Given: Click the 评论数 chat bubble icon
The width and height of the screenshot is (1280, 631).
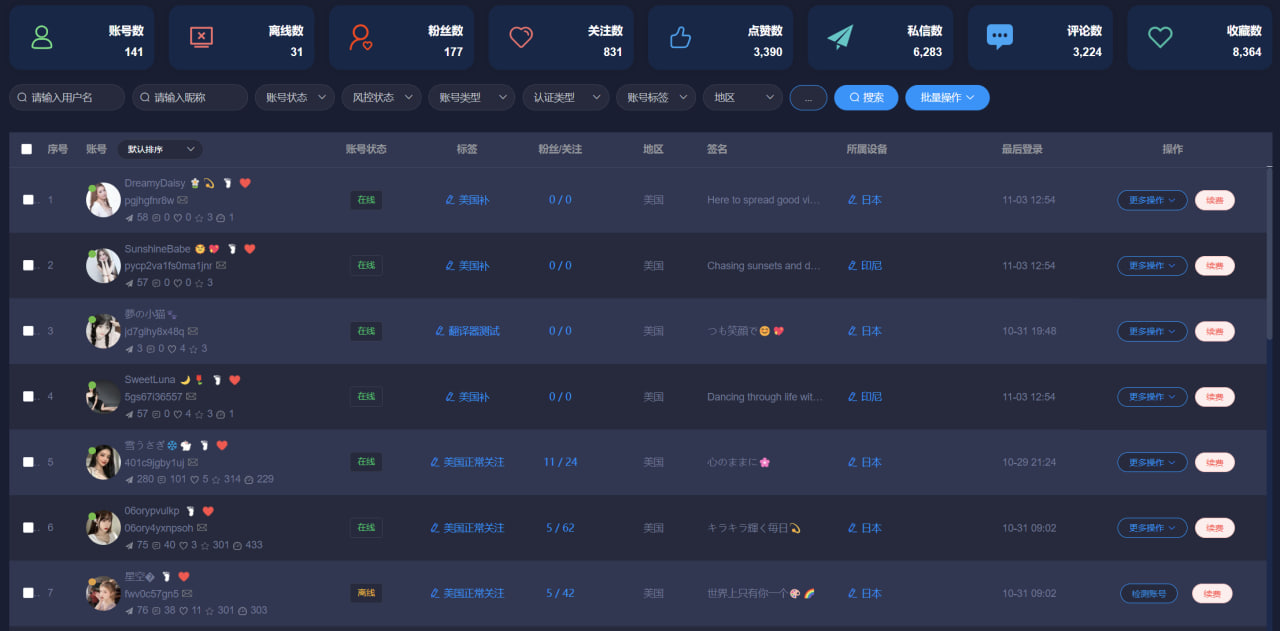Looking at the screenshot, I should point(999,37).
